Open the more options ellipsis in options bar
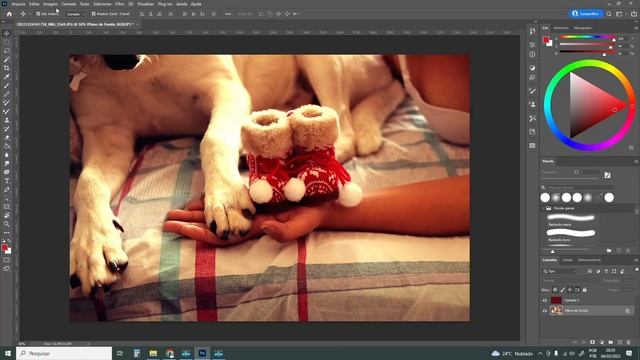The height and width of the screenshot is (360, 640). click(228, 14)
